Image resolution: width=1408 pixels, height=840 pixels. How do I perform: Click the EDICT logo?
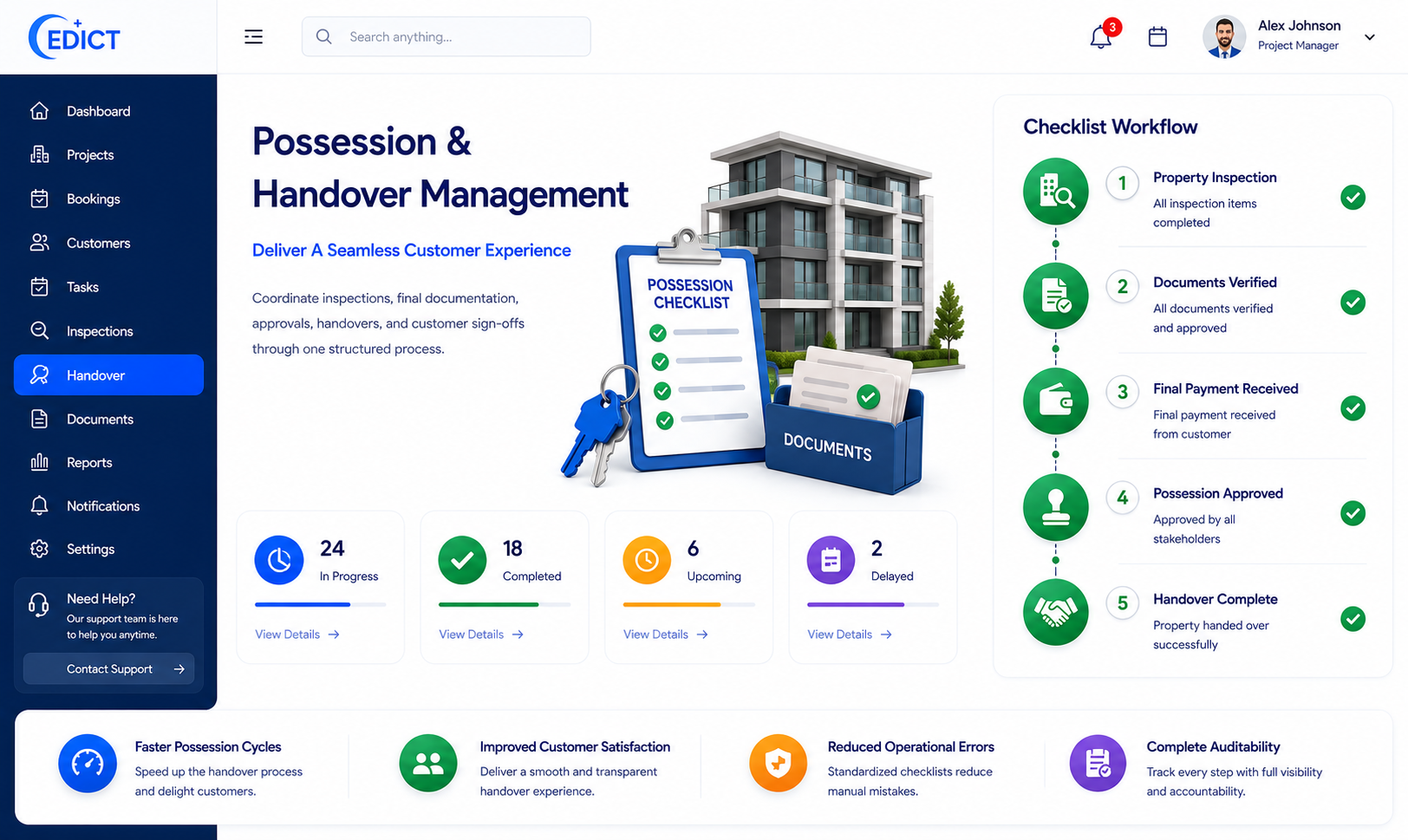click(75, 37)
